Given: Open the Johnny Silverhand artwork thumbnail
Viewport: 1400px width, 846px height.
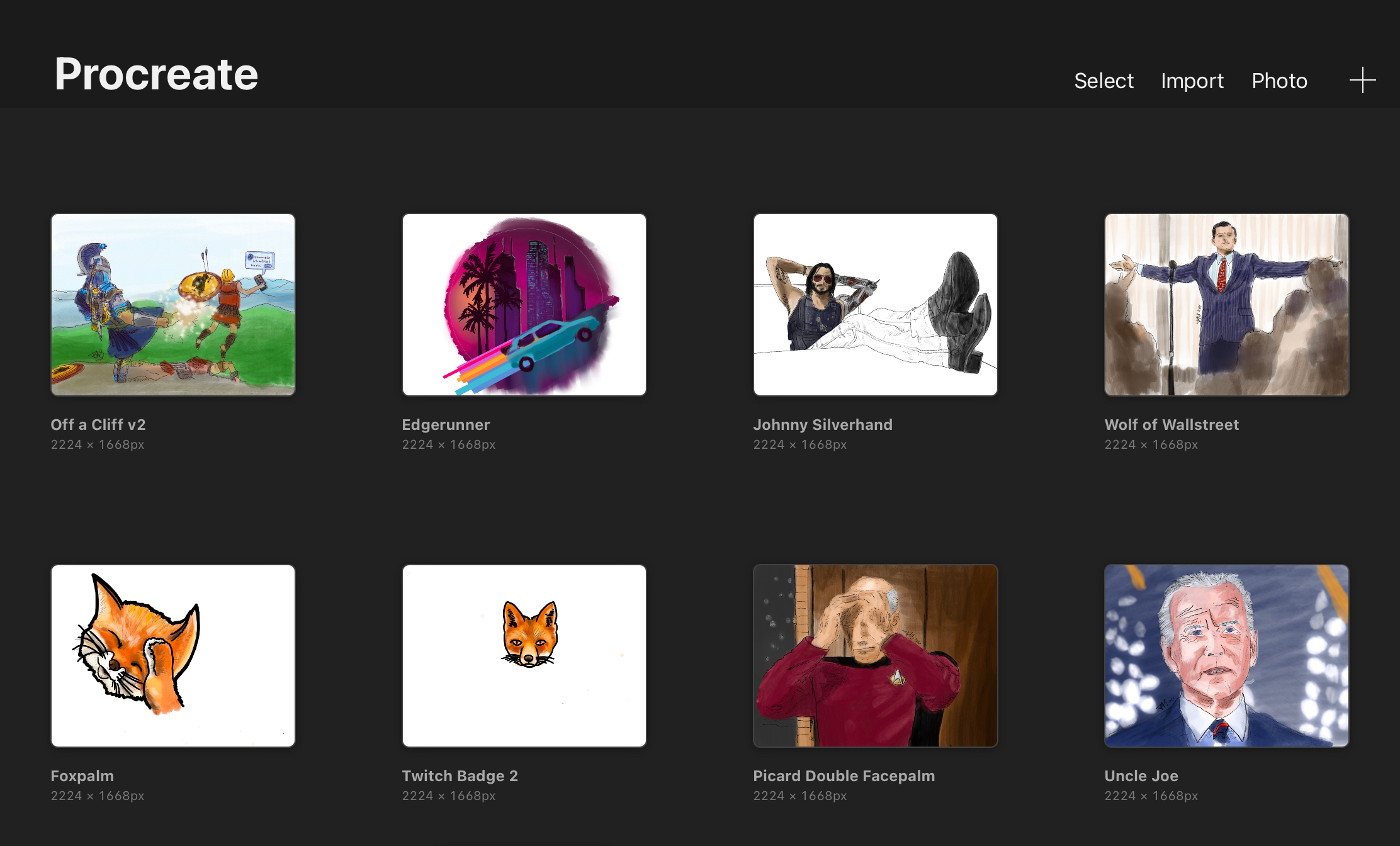Looking at the screenshot, I should click(x=876, y=305).
